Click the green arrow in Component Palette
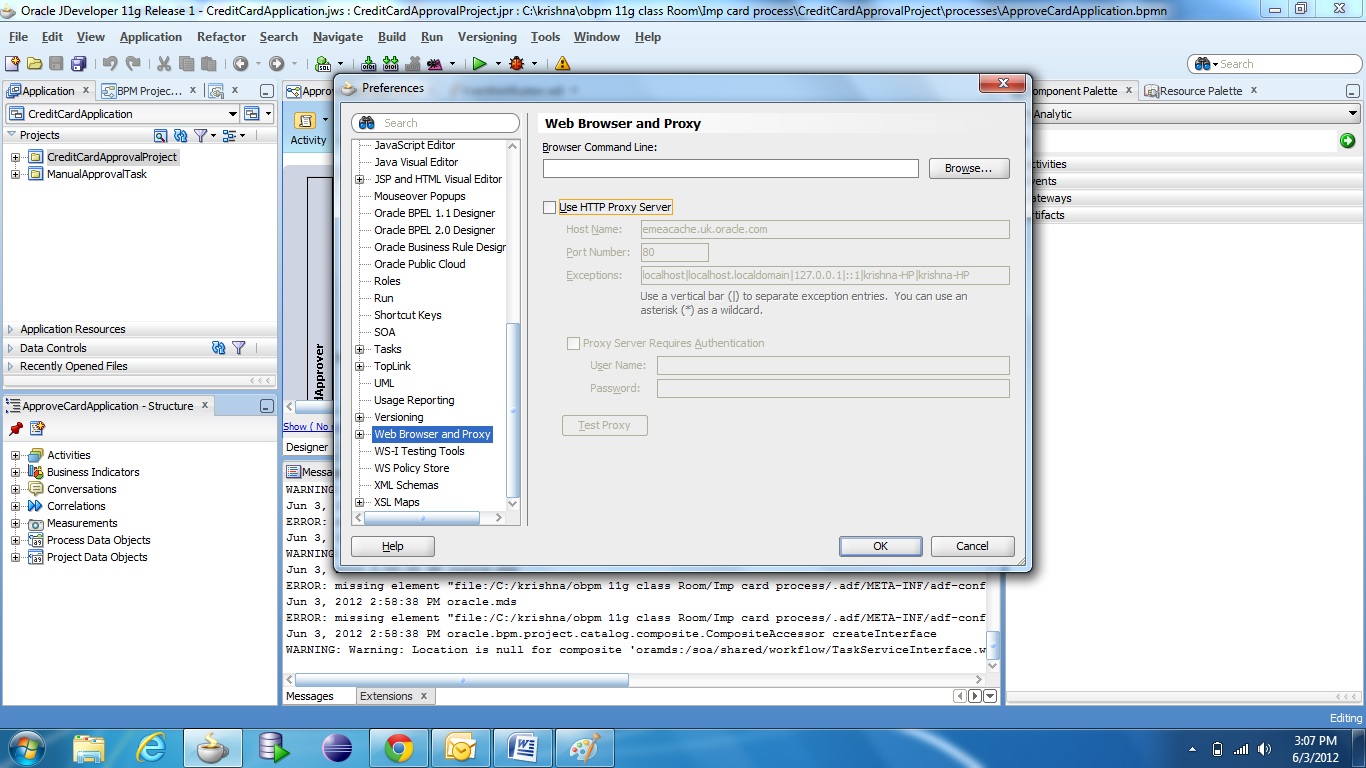Viewport: 1366px width, 768px height. (1347, 141)
